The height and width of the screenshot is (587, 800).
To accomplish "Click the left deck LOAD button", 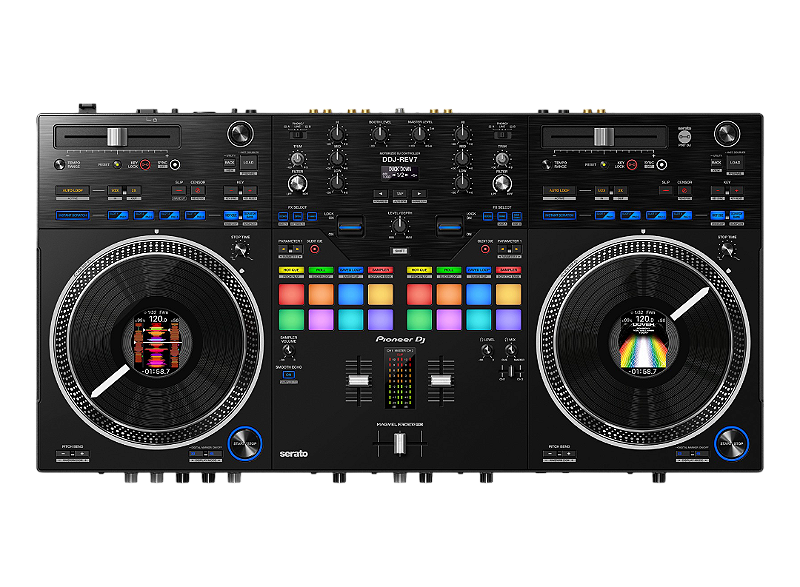I will [248, 163].
